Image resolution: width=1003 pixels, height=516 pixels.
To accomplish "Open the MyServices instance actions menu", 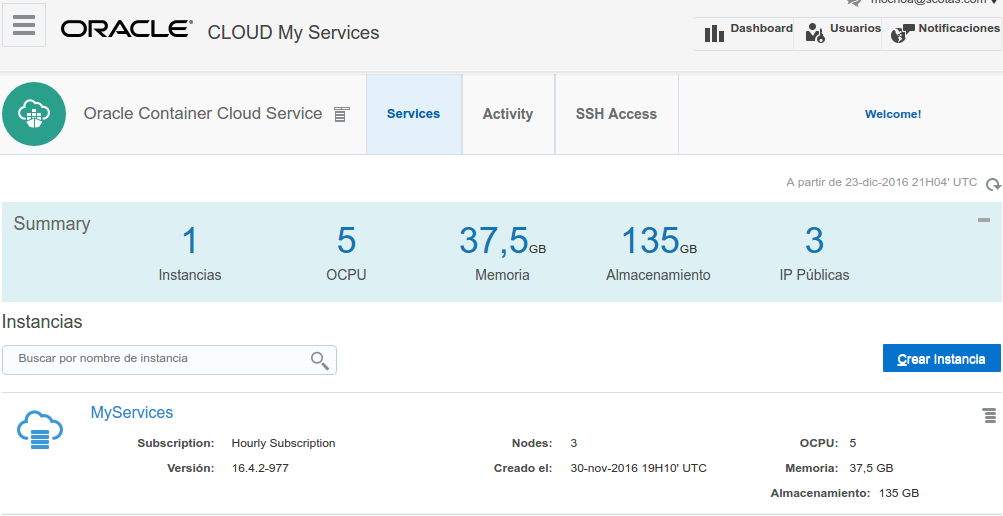I will [990, 416].
